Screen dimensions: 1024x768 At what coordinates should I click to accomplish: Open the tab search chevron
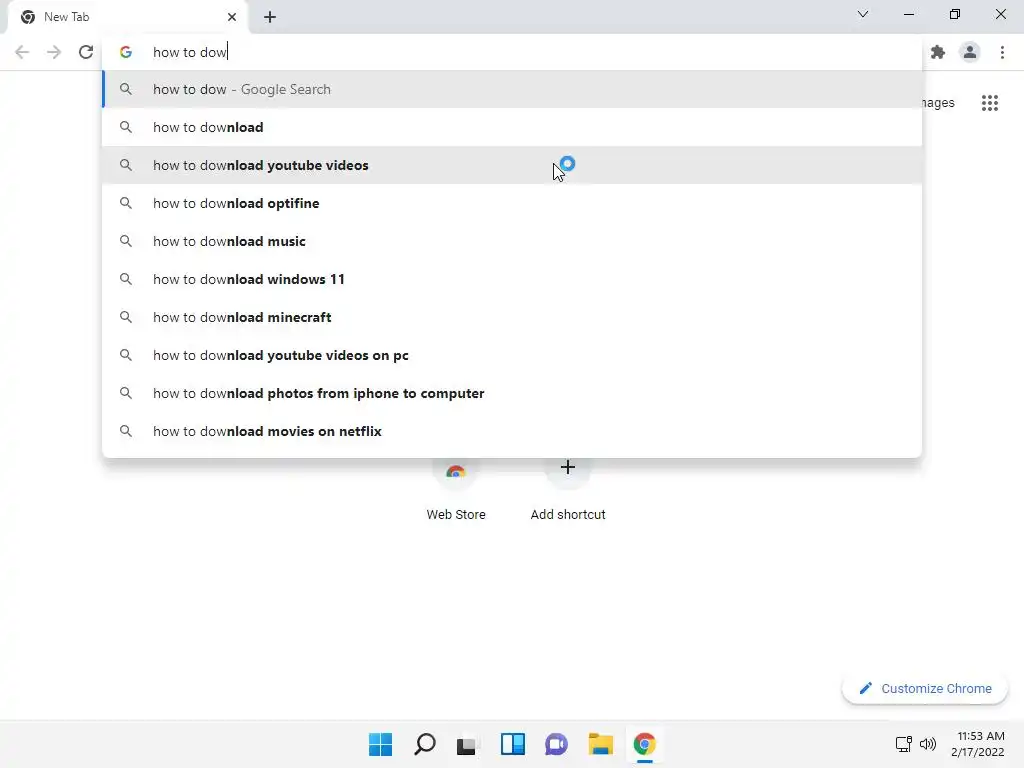pos(863,14)
